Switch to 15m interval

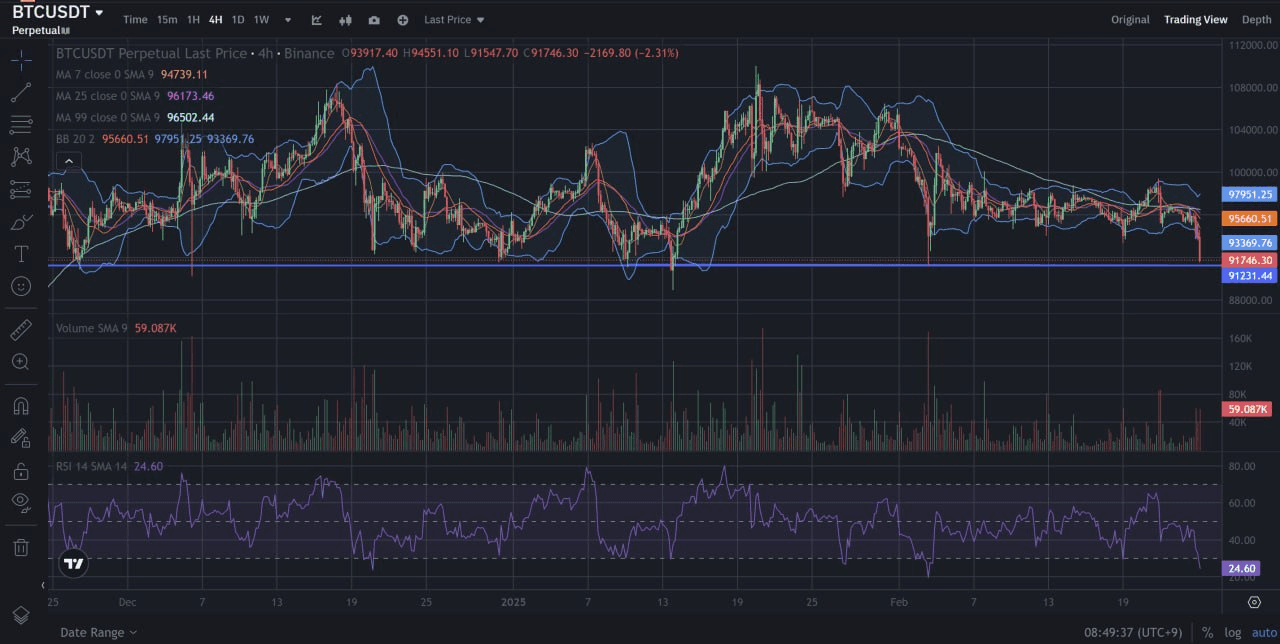[x=167, y=20]
